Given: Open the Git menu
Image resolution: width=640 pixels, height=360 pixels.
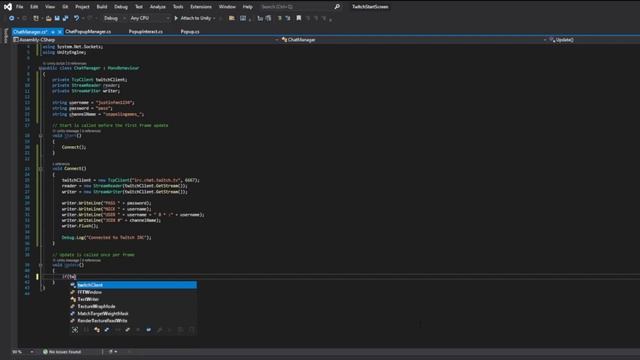Looking at the screenshot, I should pyautogui.click(x=65, y=7).
